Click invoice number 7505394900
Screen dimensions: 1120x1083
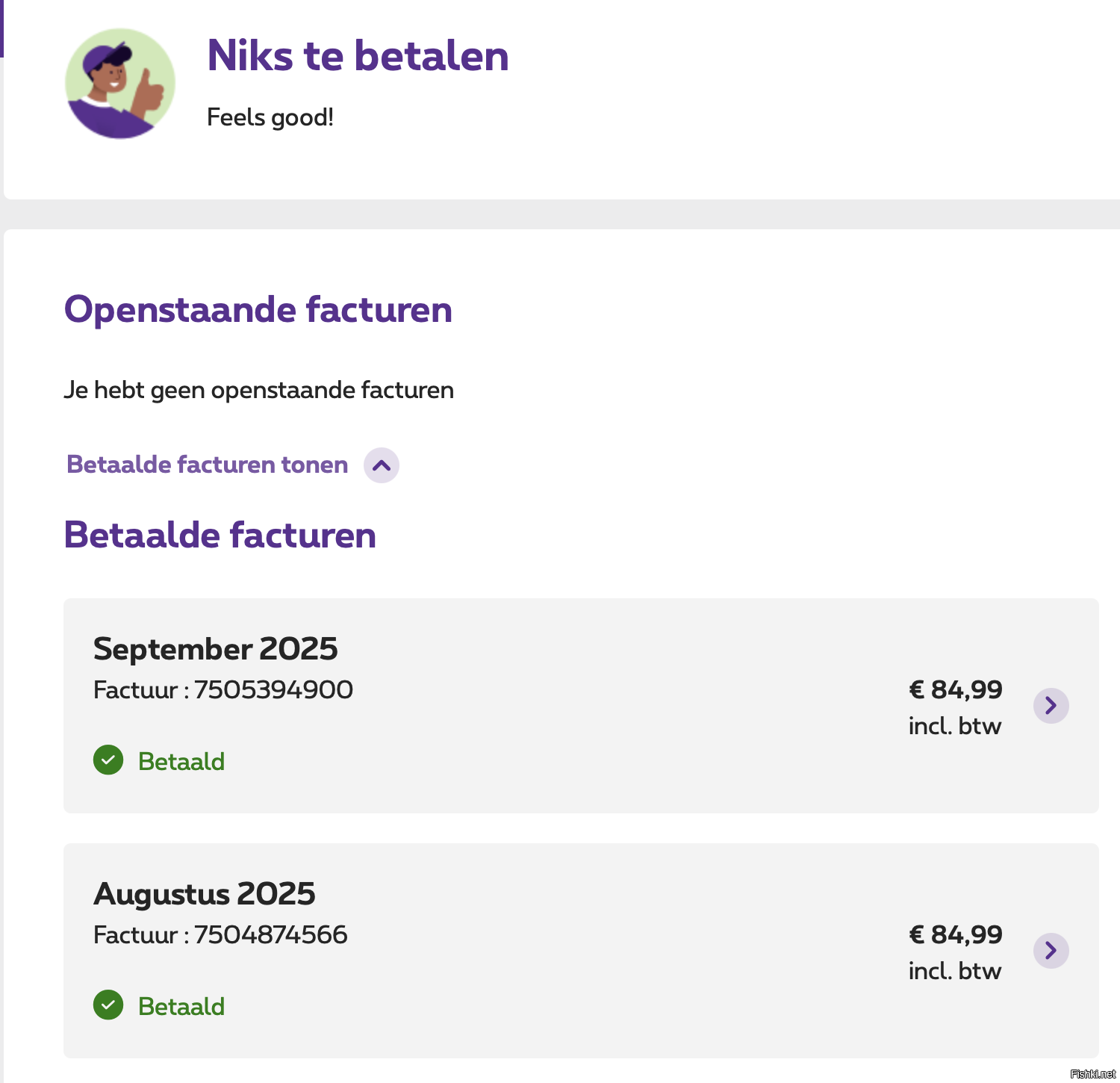tap(273, 689)
